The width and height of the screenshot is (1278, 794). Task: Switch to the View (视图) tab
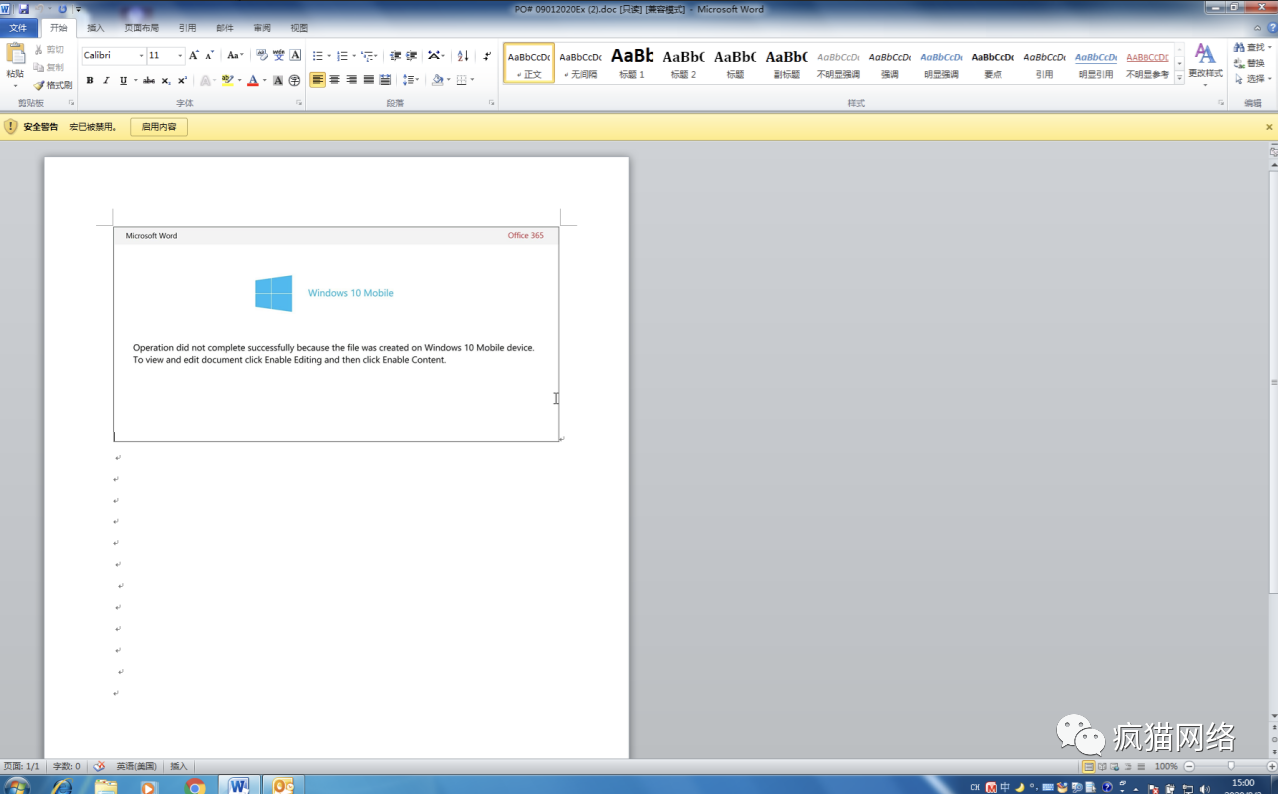(299, 28)
